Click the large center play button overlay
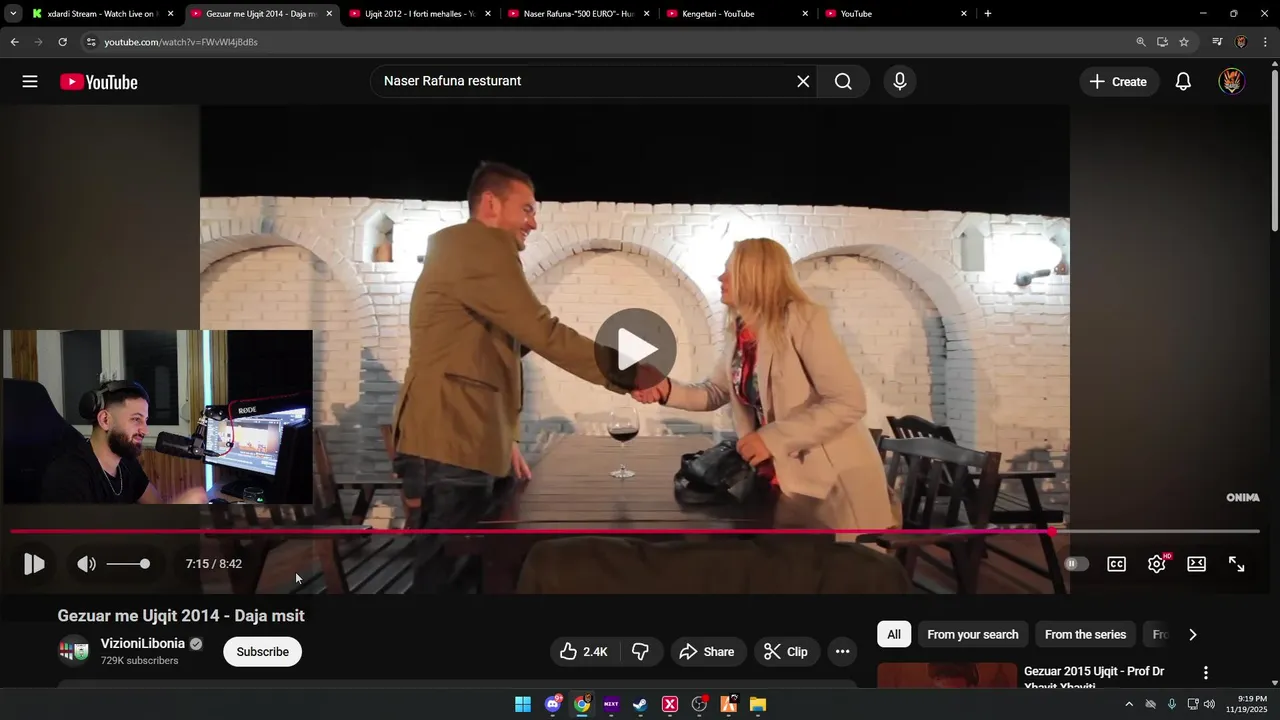Viewport: 1280px width, 720px height. pos(635,349)
